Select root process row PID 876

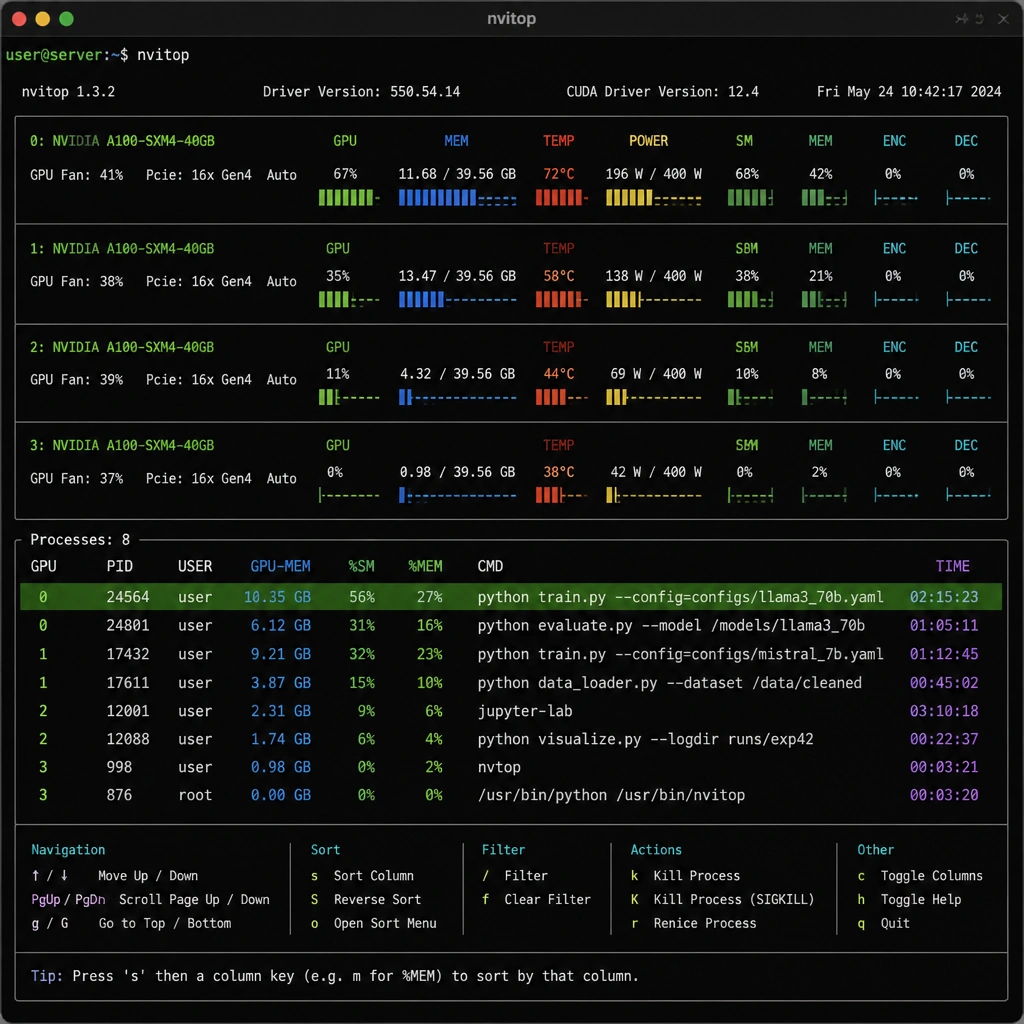click(x=511, y=795)
